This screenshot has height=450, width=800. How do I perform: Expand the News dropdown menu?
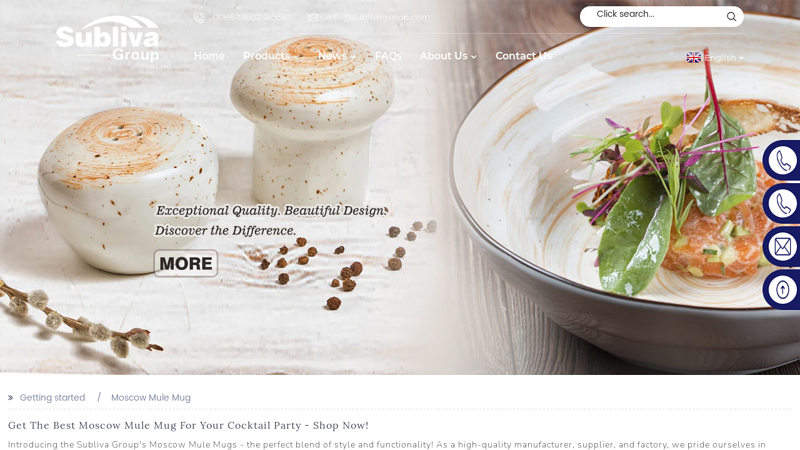(336, 56)
